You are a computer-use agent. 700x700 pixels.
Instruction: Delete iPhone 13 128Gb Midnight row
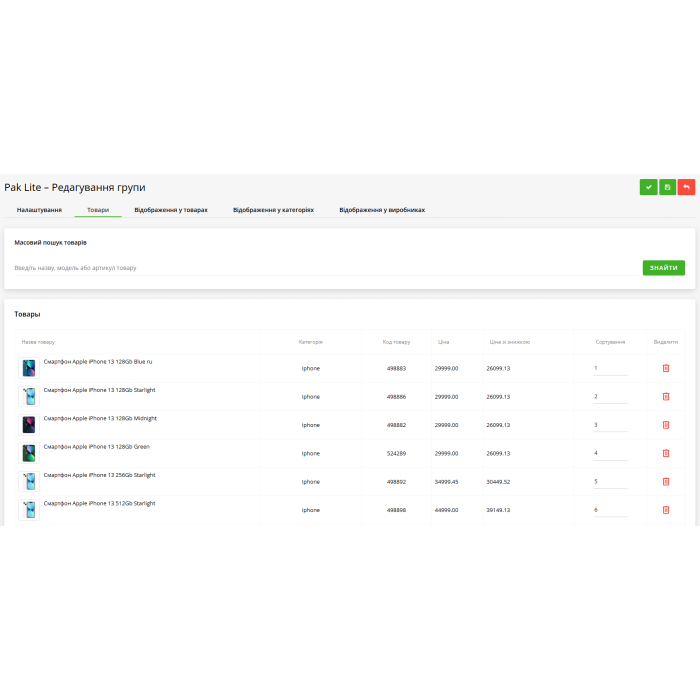point(666,425)
